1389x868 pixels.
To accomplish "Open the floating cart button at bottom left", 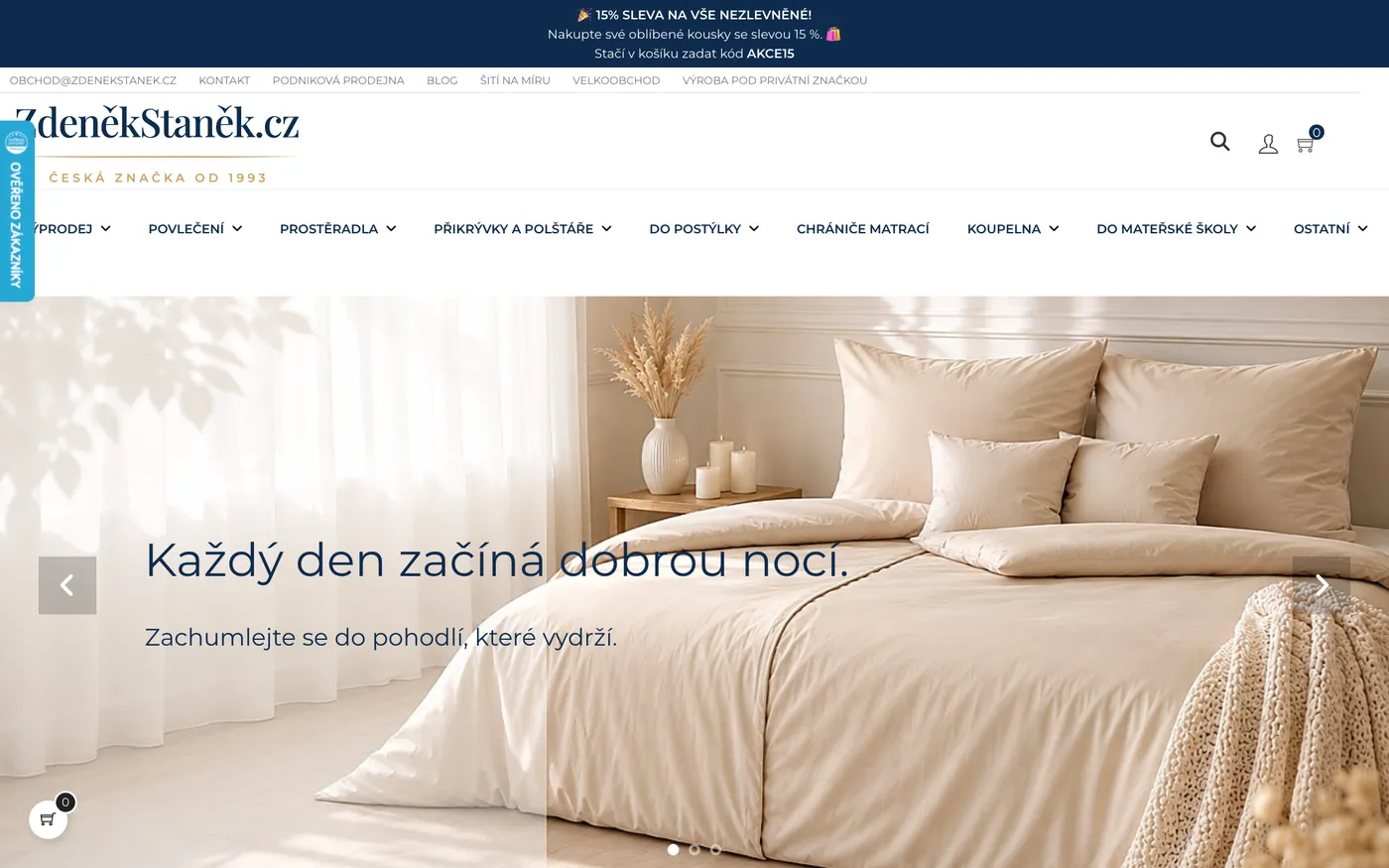I will click(x=48, y=819).
